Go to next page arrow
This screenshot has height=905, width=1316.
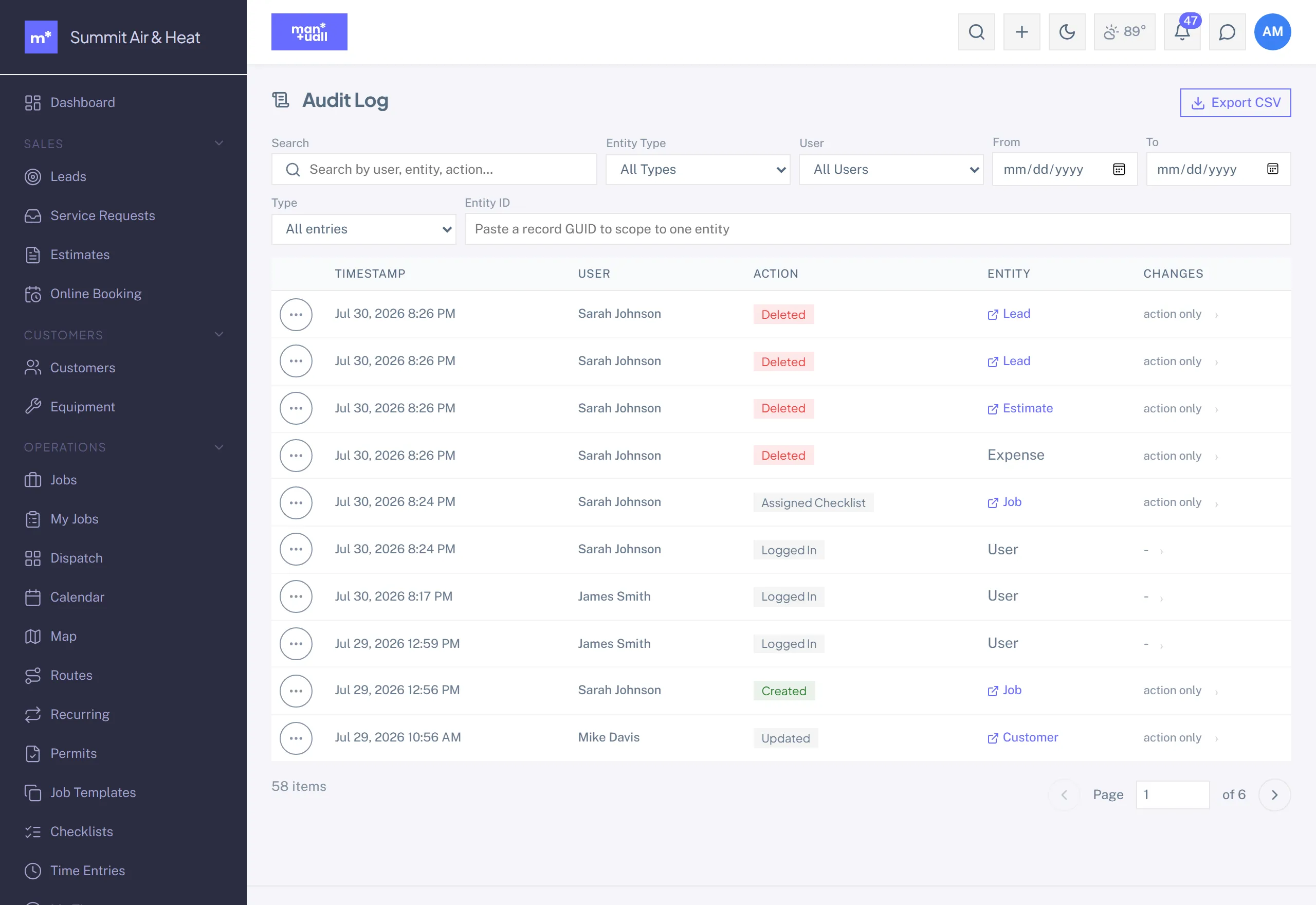(1275, 795)
